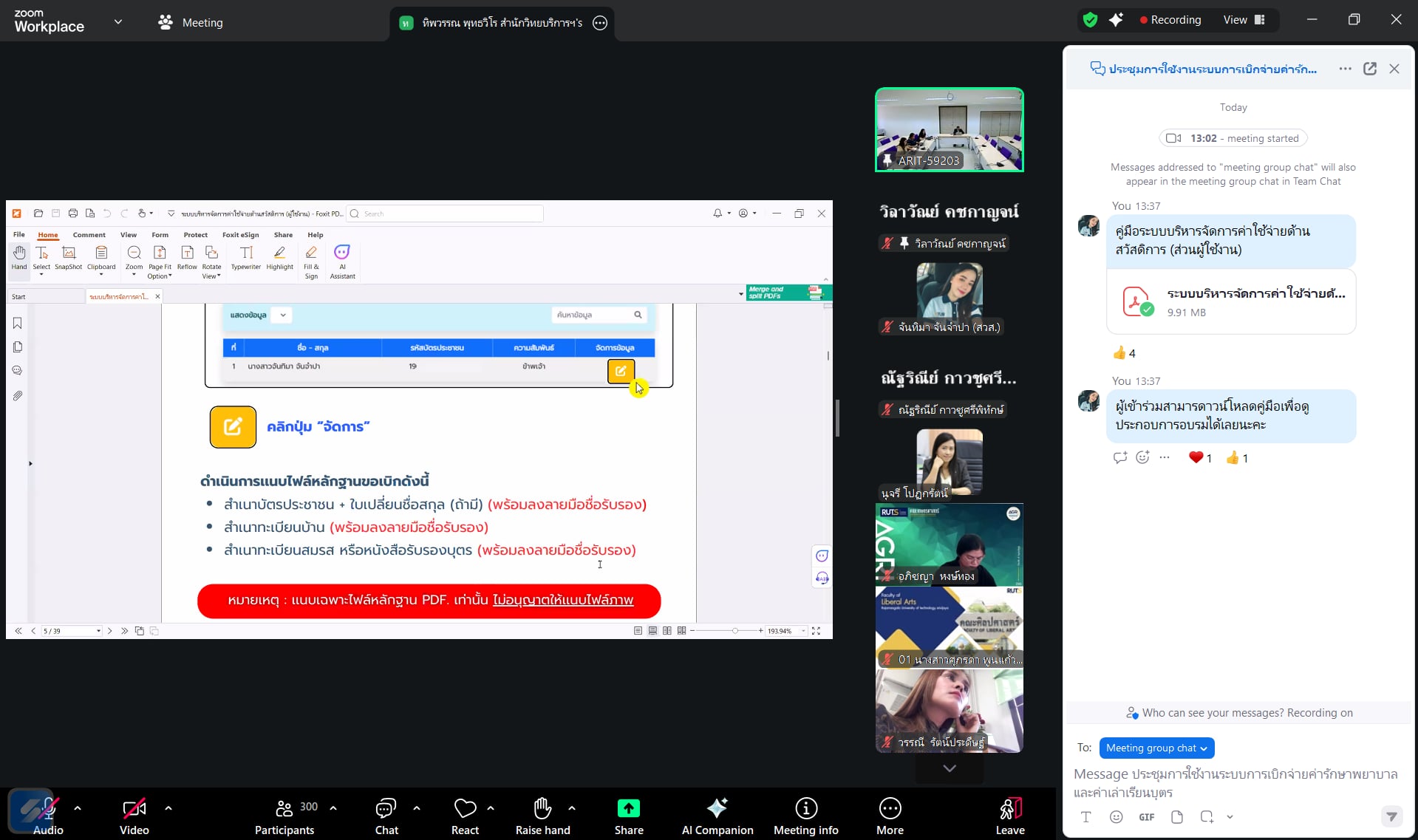
Task: Start camera with Video button
Action: coord(134,816)
